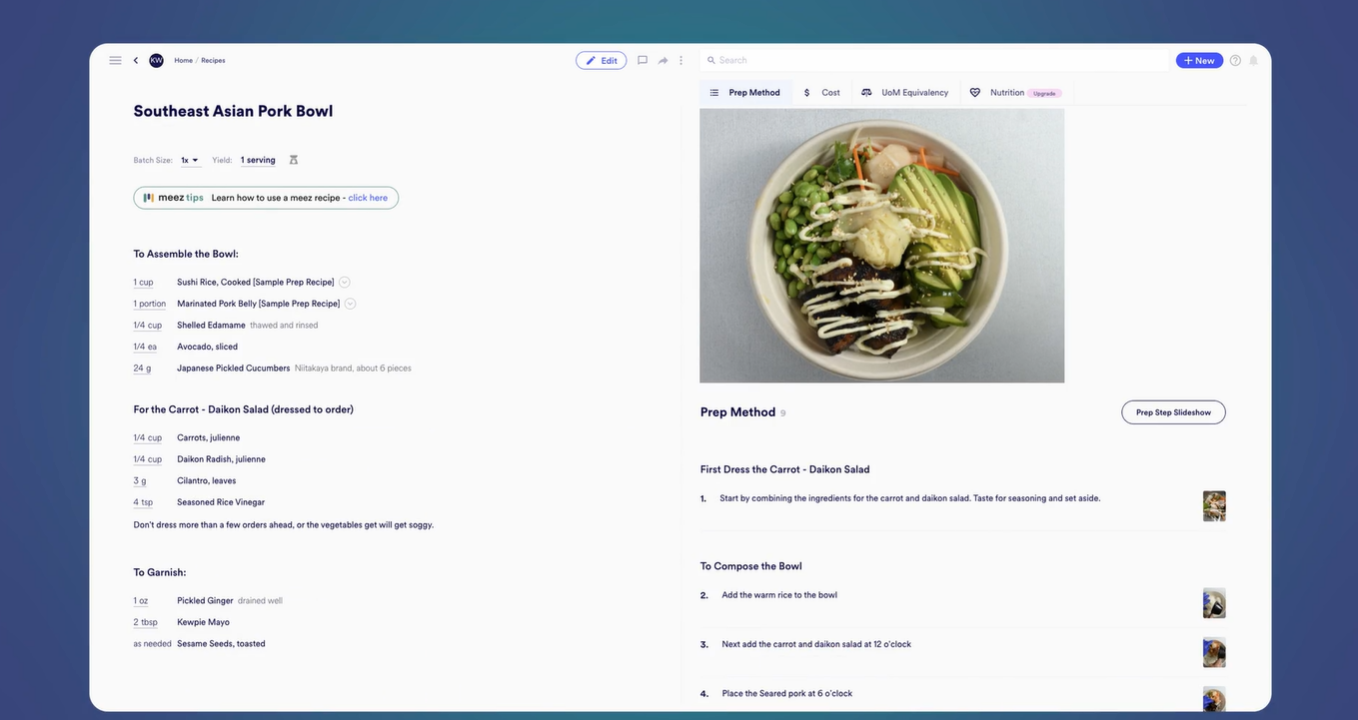The image size is (1358, 720).
Task: Expand the Marinated Pork Belly sub-recipe
Action: click(350, 304)
